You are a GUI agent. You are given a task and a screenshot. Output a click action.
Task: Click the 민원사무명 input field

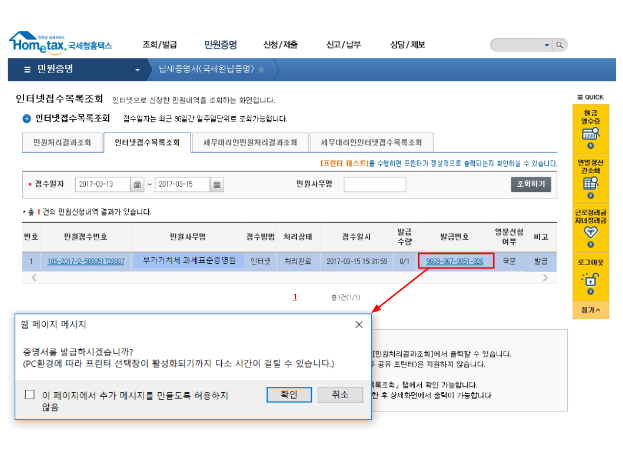tap(375, 184)
